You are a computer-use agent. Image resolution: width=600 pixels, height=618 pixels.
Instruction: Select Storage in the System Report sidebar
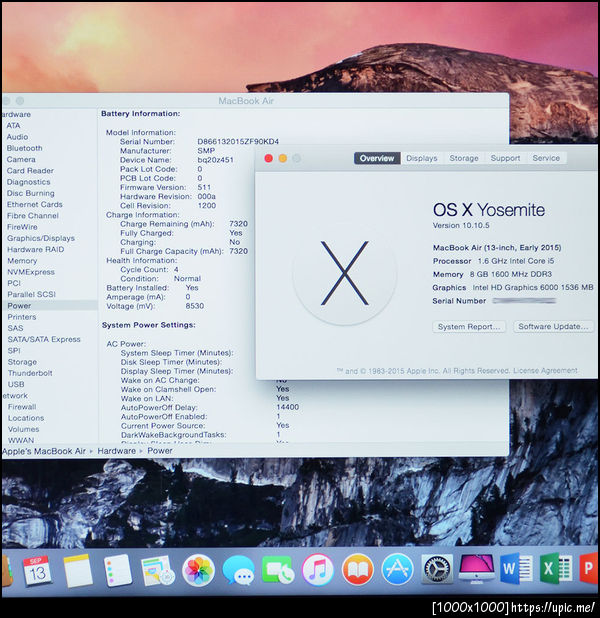[22, 362]
